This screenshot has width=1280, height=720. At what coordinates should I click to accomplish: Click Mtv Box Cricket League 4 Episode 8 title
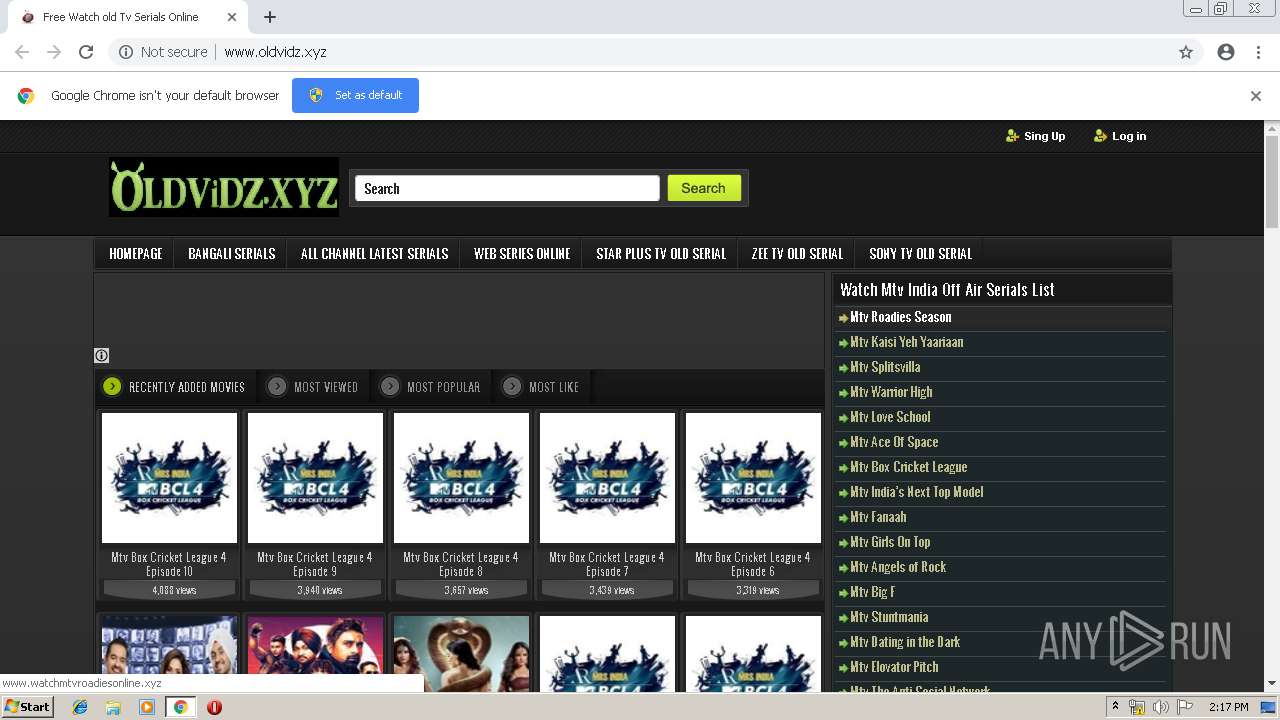(x=461, y=565)
